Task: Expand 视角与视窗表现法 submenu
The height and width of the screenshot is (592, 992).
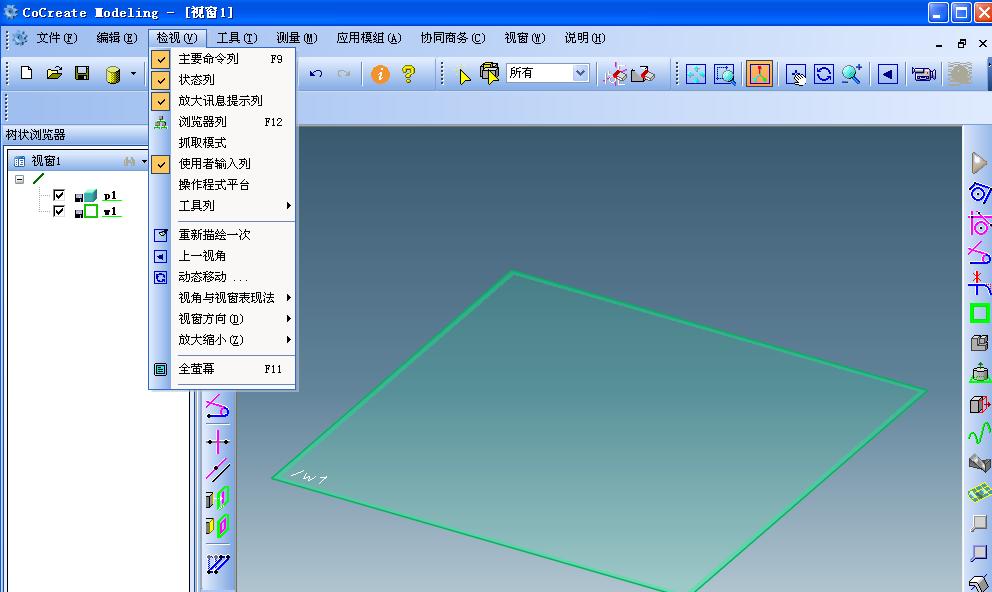Action: [223, 297]
